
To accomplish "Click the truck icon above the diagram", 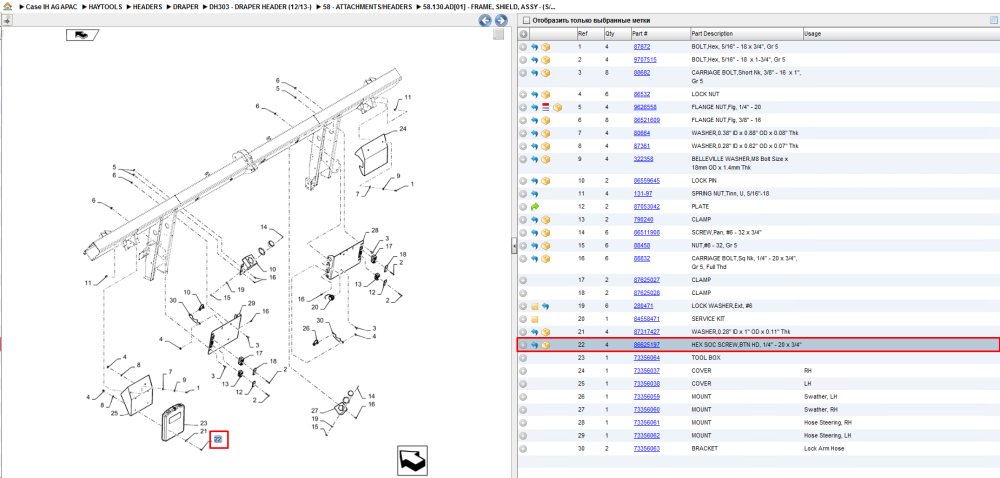I will pyautogui.click(x=83, y=35).
